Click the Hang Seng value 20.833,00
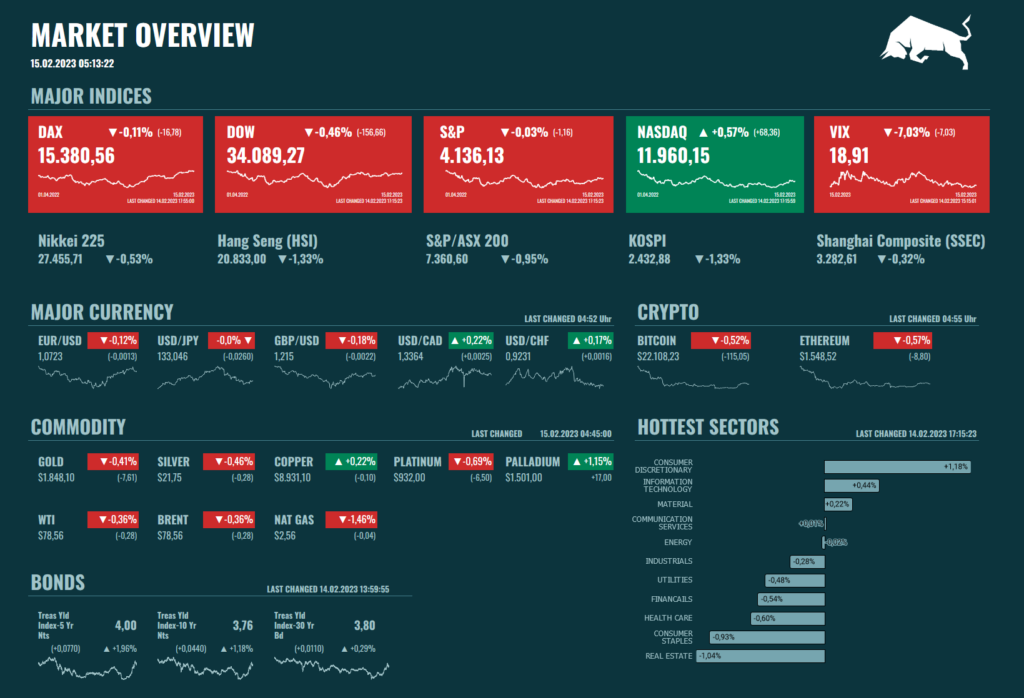 pyautogui.click(x=242, y=259)
